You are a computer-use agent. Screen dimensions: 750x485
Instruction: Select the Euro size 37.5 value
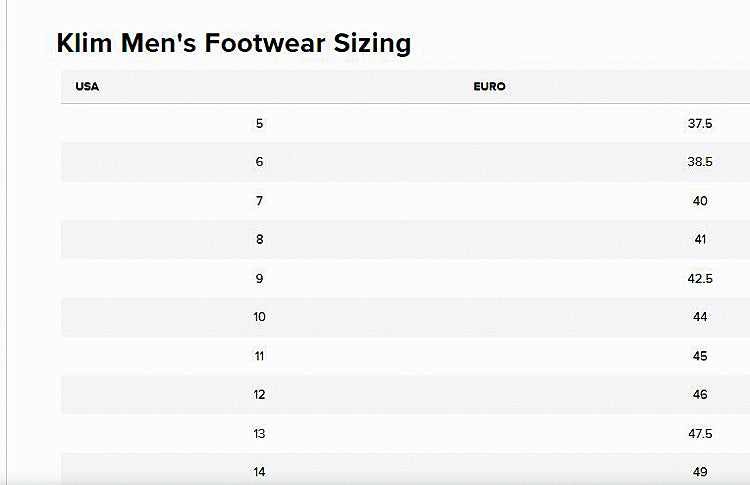coord(700,123)
